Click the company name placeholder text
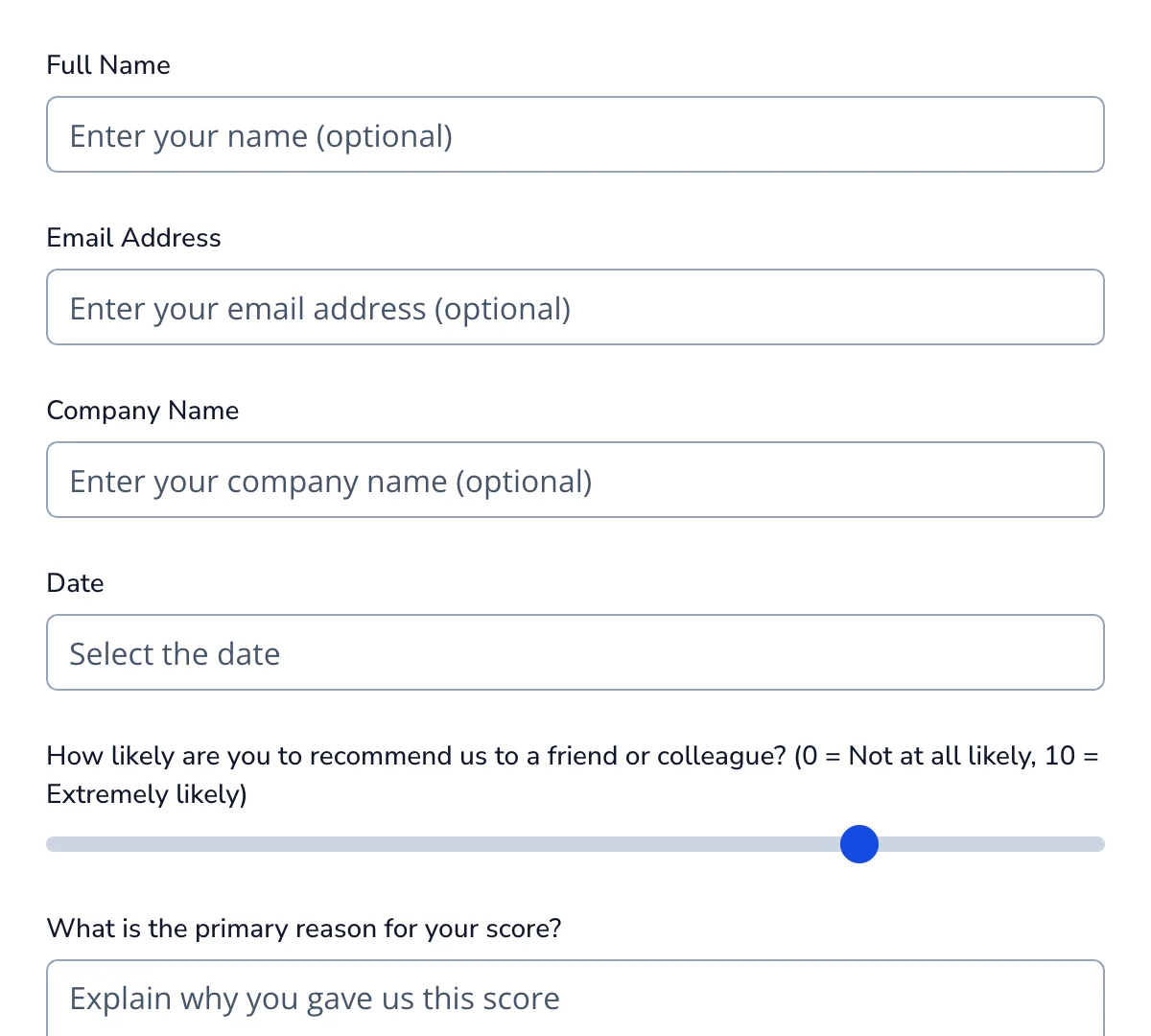Screen dimensions: 1151x1036 pyautogui.click(x=329, y=481)
